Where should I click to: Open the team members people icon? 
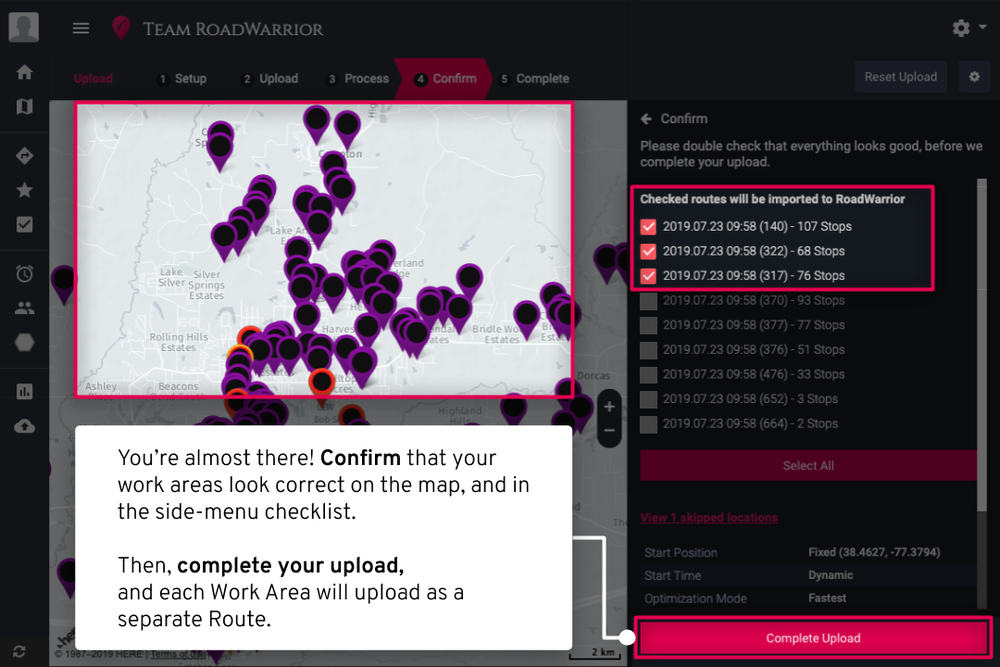coord(24,309)
